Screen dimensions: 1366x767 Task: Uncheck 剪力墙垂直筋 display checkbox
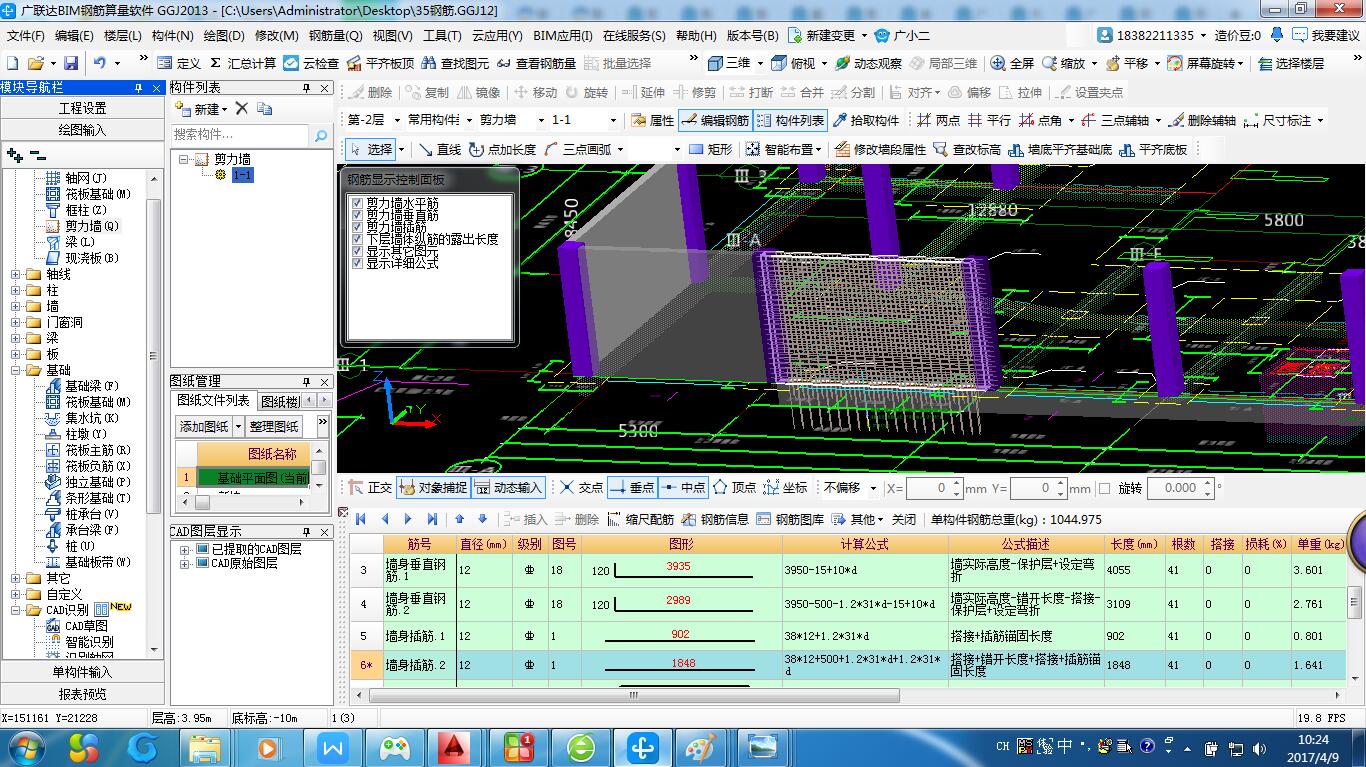357,215
